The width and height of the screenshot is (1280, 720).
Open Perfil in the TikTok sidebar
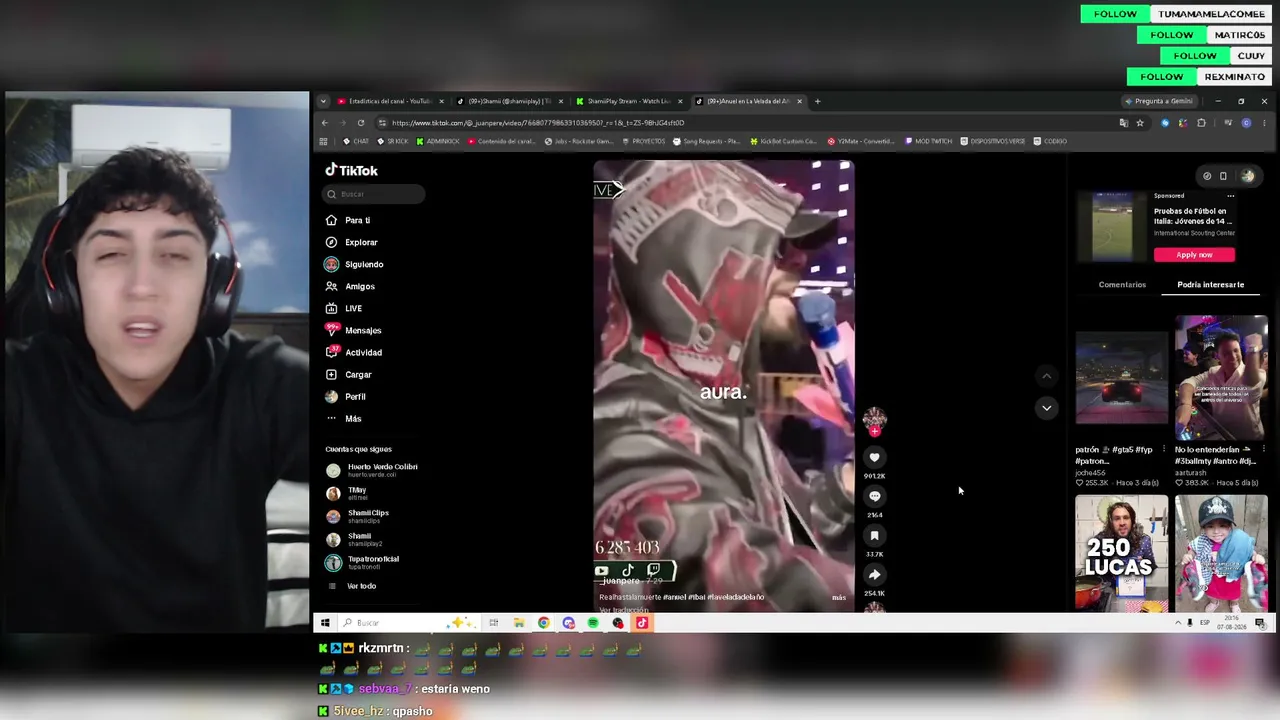(346, 396)
